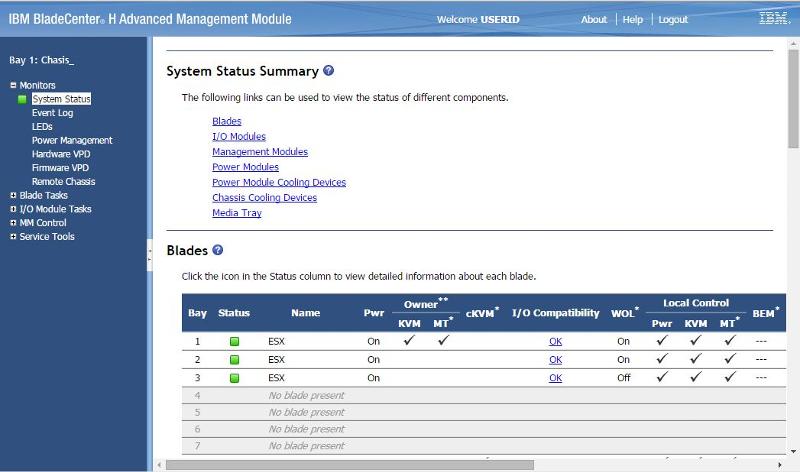Click I/O Compatibility column header
This screenshot has height=472, width=800.
pyautogui.click(x=556, y=313)
